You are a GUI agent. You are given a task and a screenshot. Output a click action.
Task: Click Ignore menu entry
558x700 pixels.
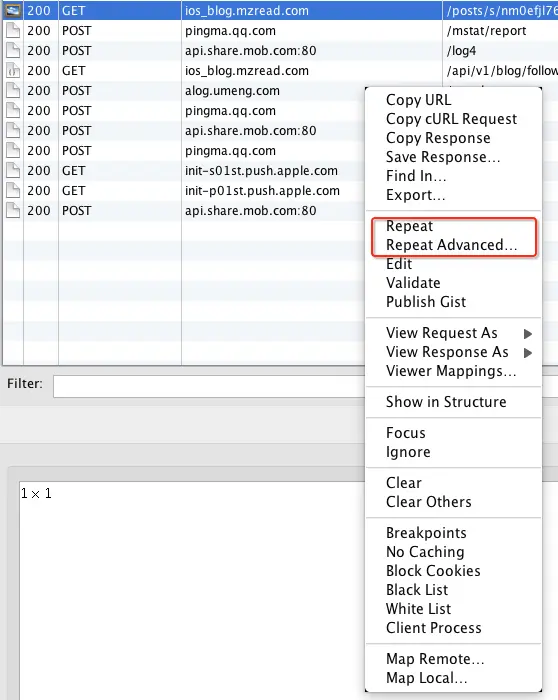[408, 452]
